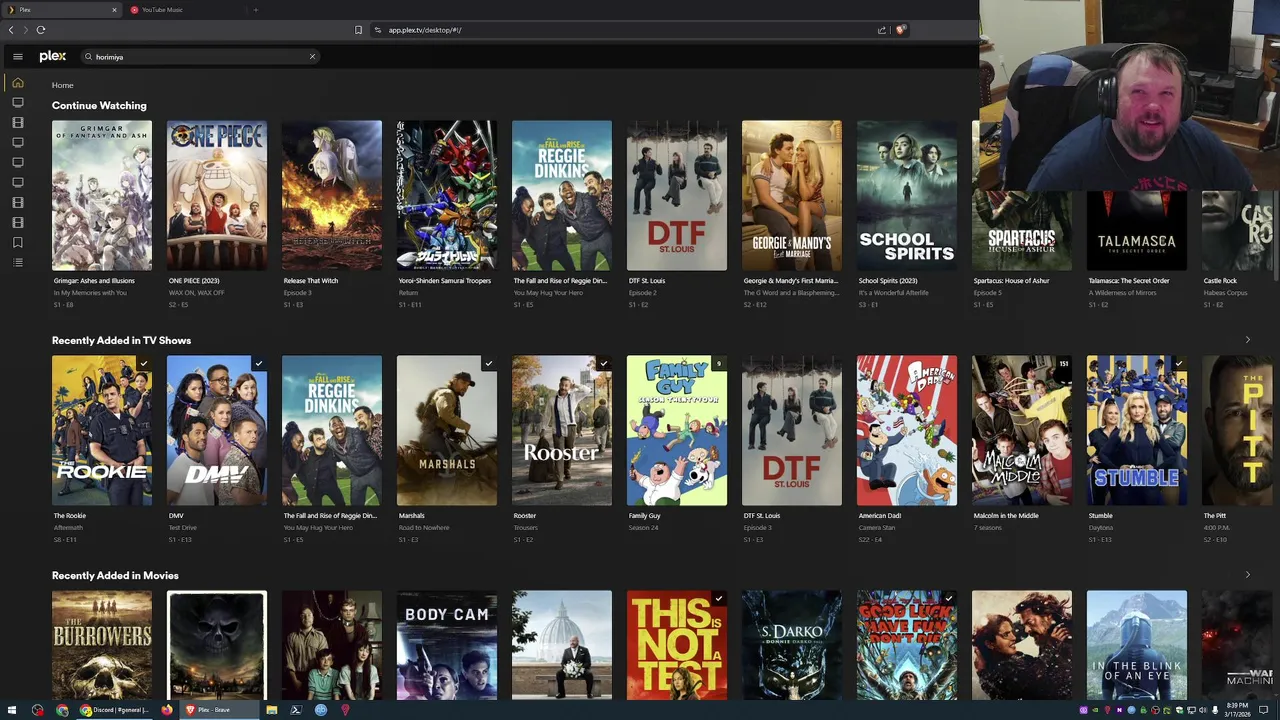Open the Brave Shields icon

[x=900, y=30]
